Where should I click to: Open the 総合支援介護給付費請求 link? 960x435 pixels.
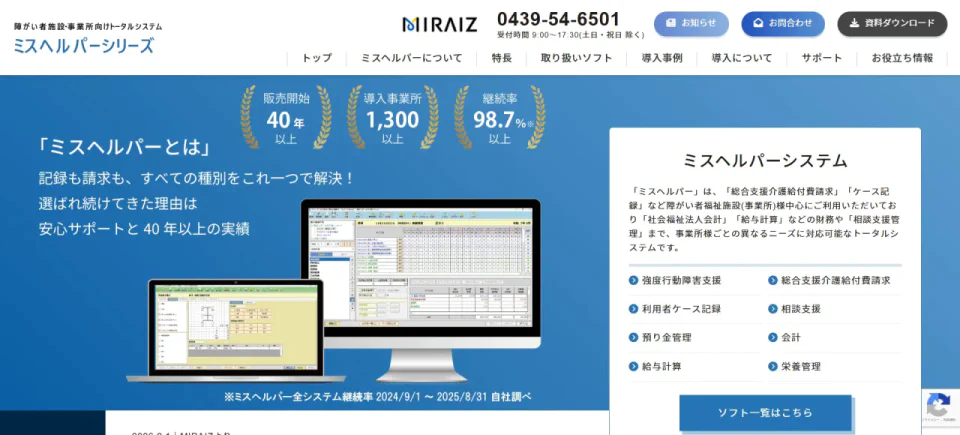(836, 281)
